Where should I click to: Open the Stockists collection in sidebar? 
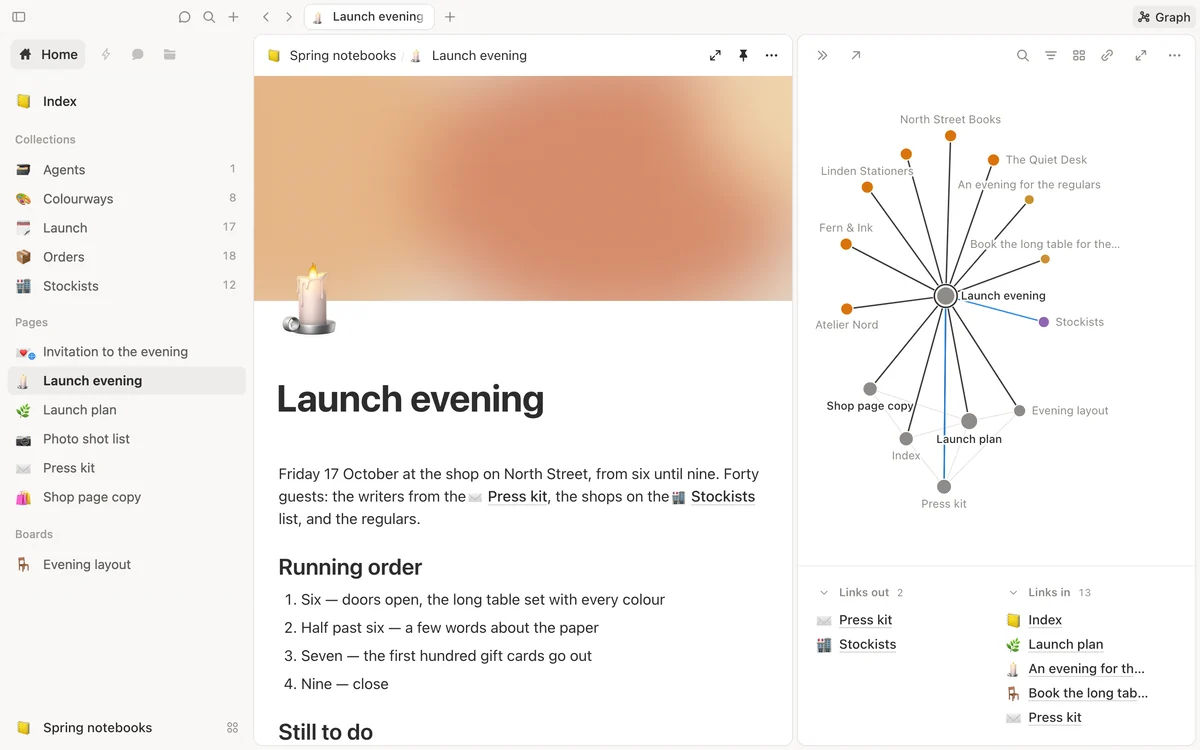click(x=127, y=286)
